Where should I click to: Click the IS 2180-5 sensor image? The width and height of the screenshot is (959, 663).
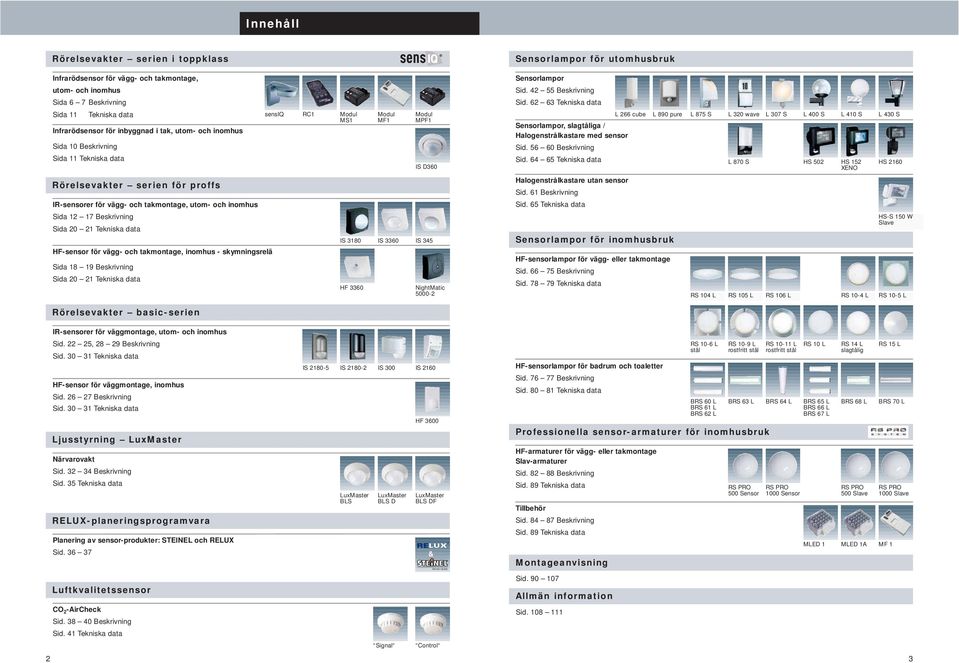[319, 346]
